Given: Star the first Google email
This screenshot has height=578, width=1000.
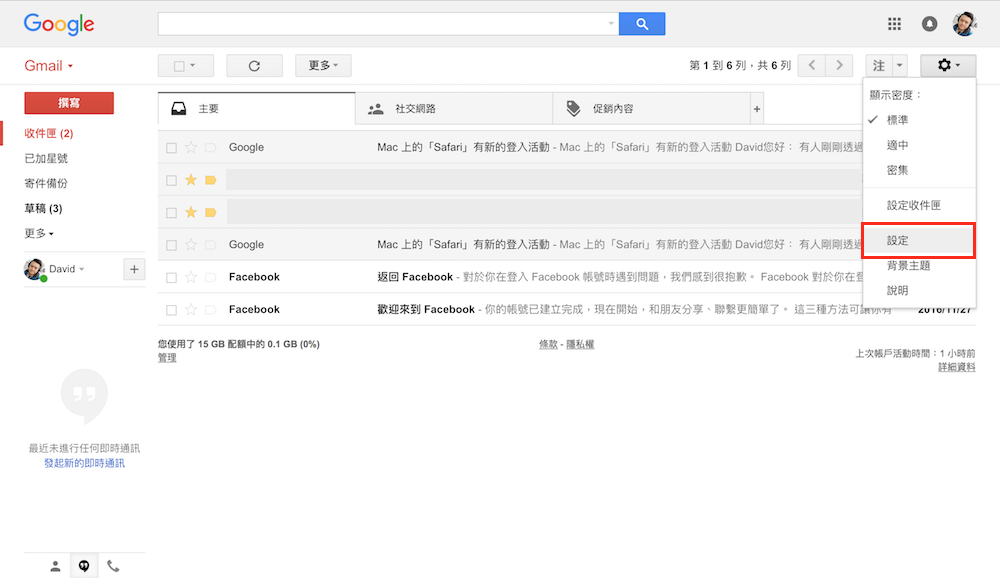Looking at the screenshot, I should tap(191, 148).
